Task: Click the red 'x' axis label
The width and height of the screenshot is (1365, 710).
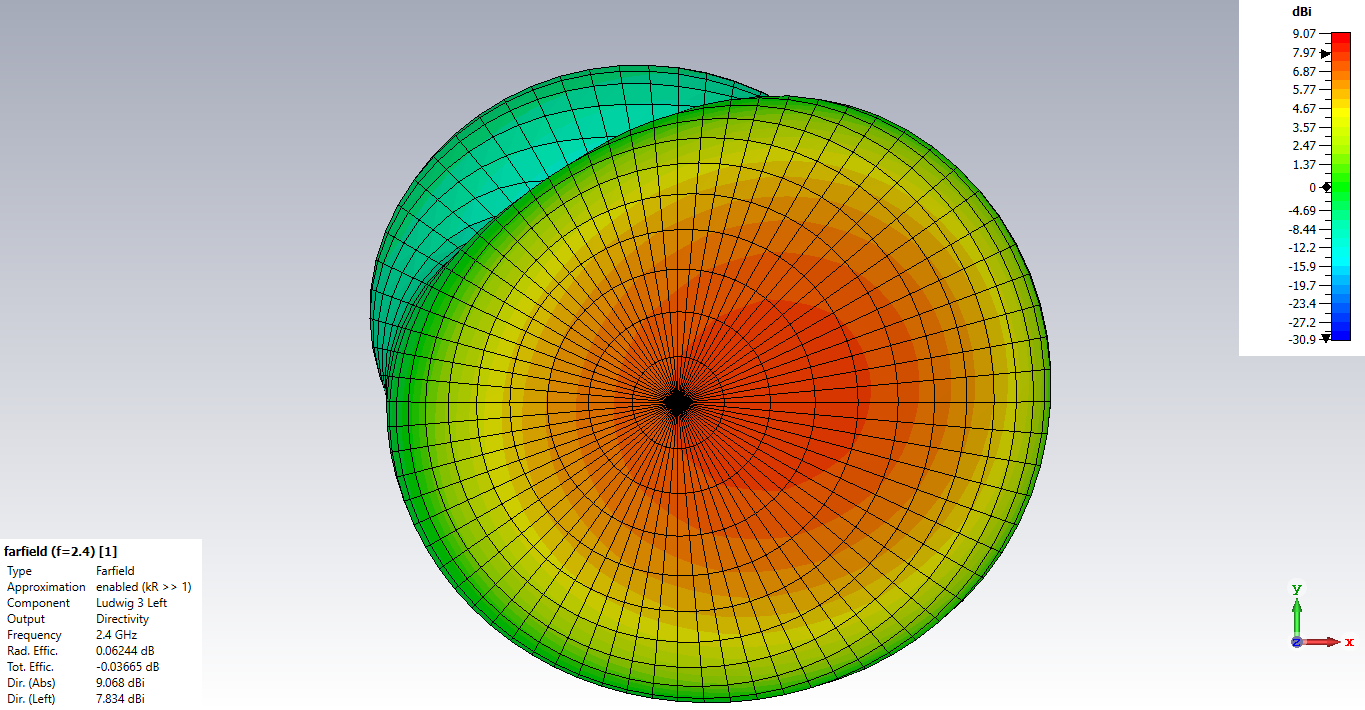Action: click(x=1351, y=640)
